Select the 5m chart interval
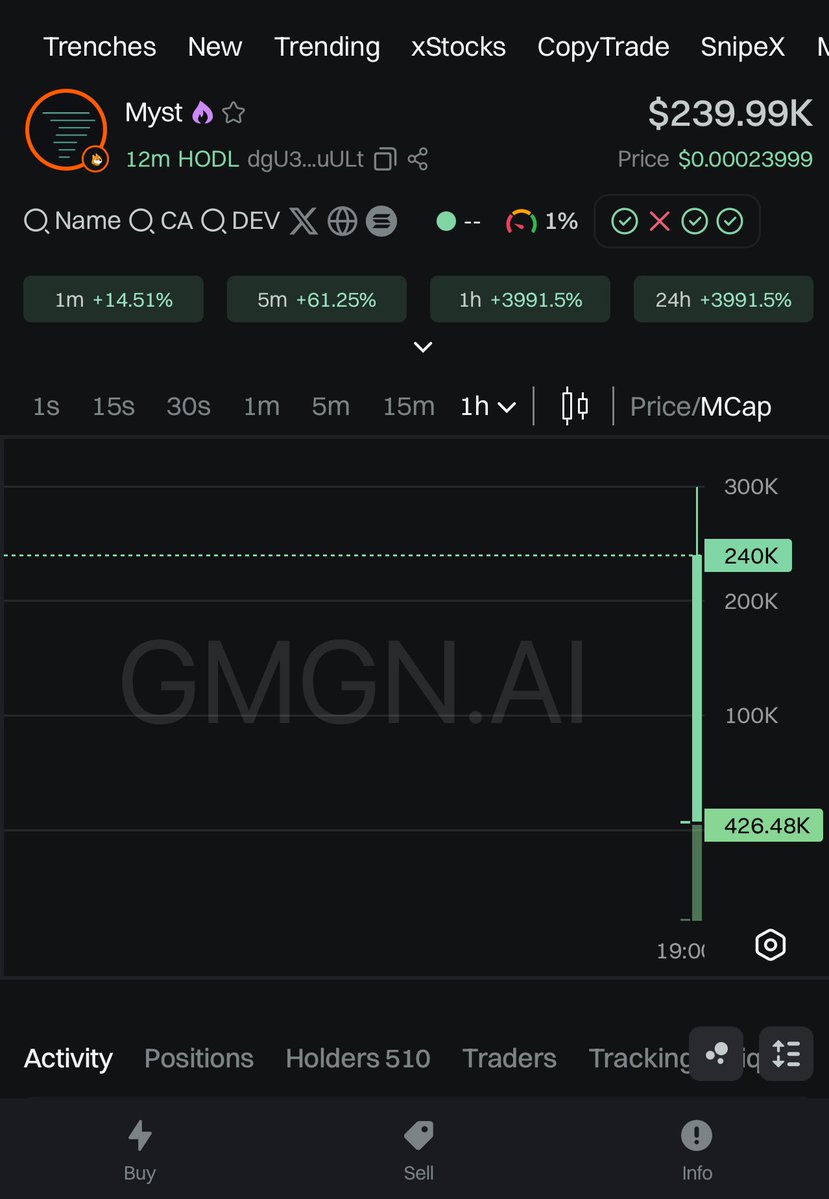The image size is (829, 1199). [330, 407]
